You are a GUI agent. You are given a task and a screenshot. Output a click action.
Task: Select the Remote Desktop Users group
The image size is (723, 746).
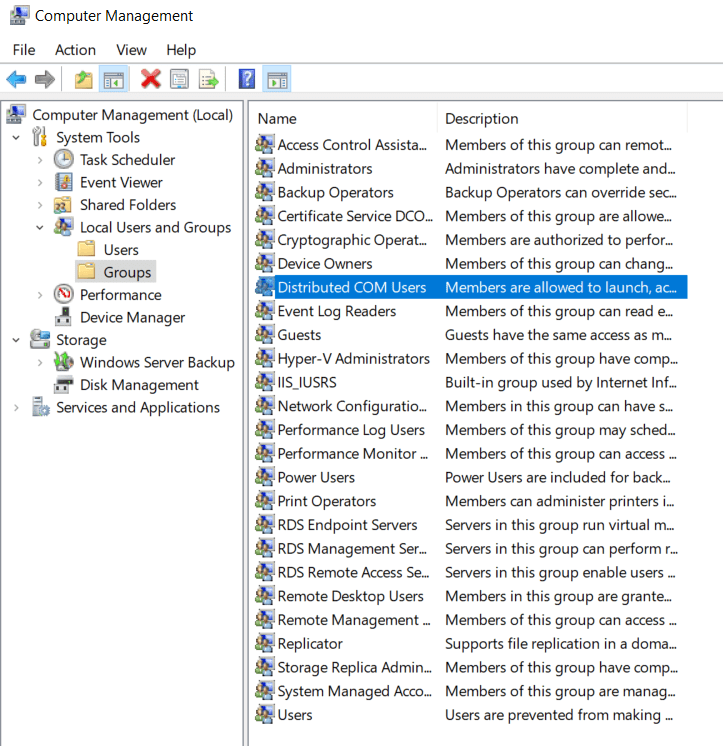point(350,596)
